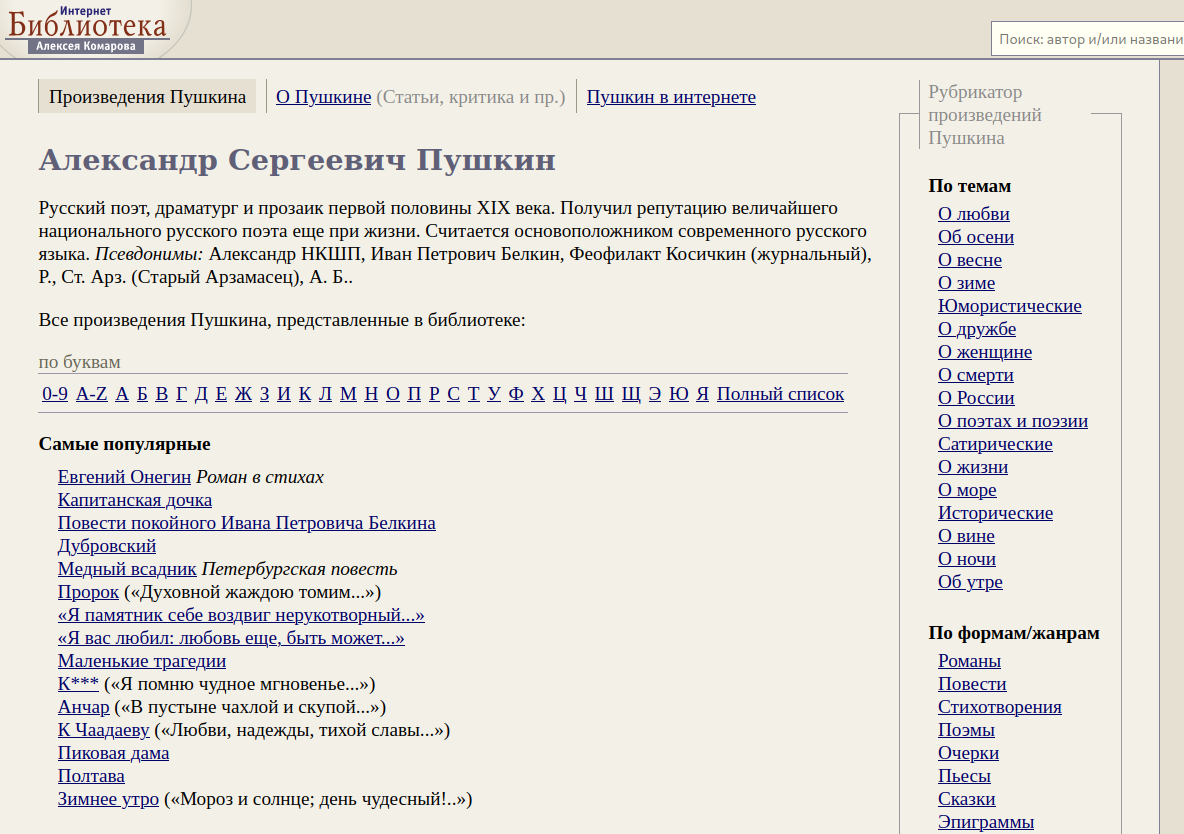Open the 'О Пушкине' tab
1184x834 pixels.
tap(323, 97)
